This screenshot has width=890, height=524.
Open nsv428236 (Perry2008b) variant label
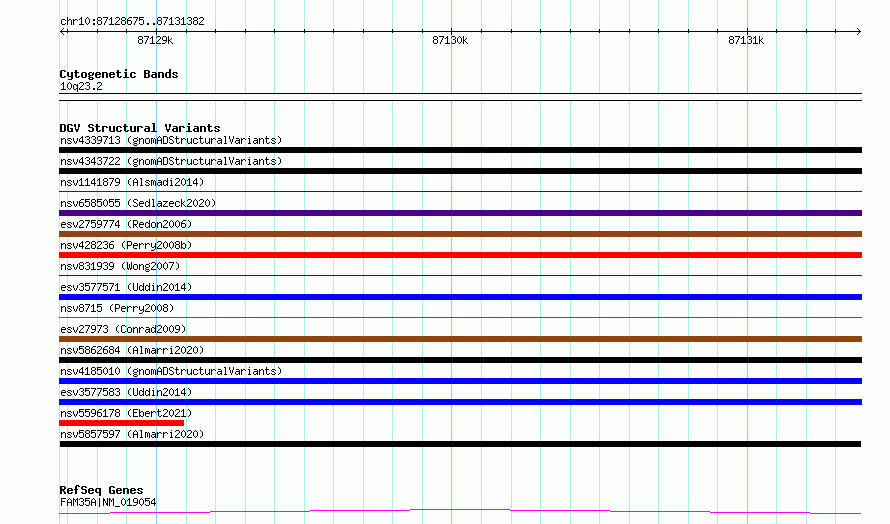point(126,245)
